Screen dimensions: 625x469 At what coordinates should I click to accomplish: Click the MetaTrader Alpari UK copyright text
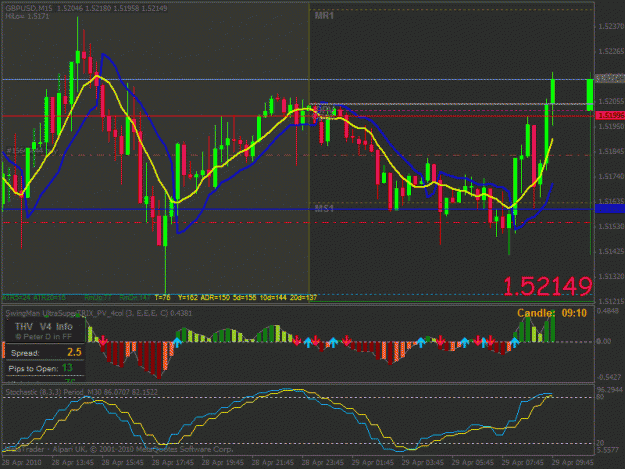[118, 449]
